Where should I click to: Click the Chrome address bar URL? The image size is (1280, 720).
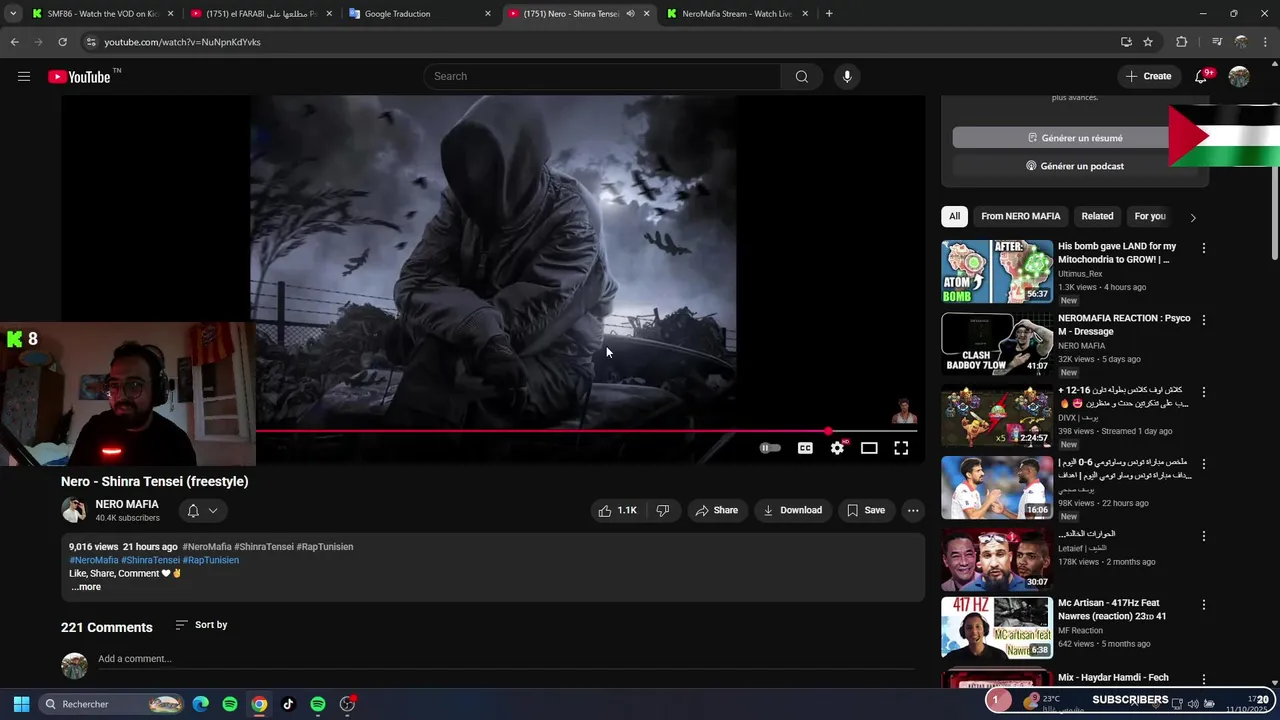click(x=182, y=42)
